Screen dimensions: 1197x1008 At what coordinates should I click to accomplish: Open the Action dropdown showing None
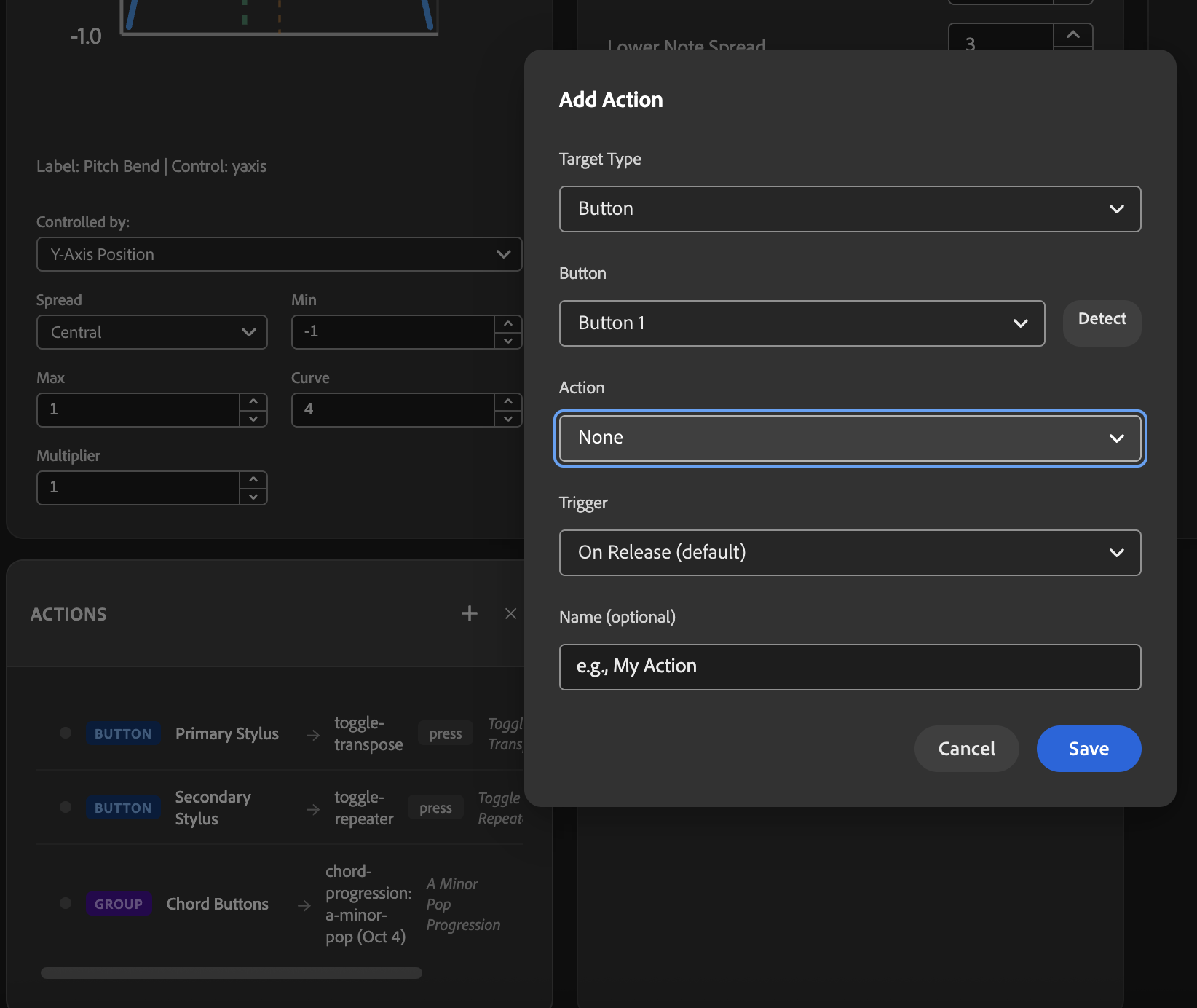[849, 438]
